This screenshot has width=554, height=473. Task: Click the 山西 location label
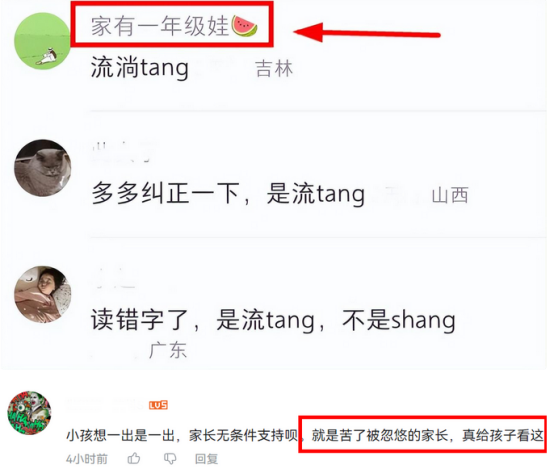point(450,195)
